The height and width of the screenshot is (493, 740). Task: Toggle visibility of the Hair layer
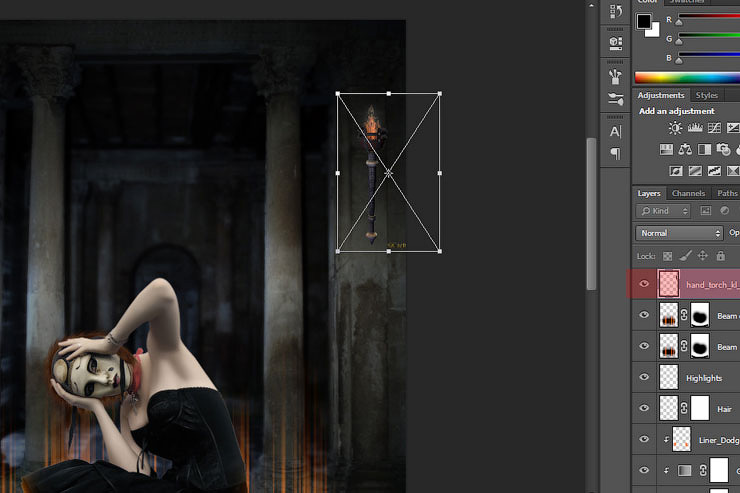[644, 408]
